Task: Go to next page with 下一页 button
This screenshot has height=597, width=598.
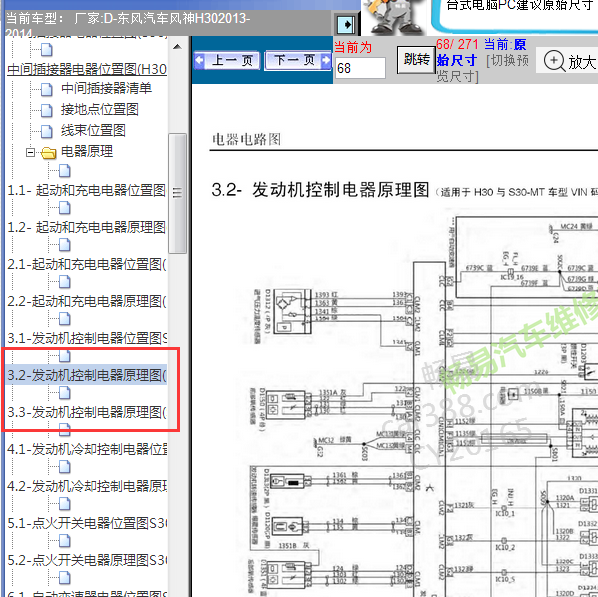Action: tap(298, 60)
